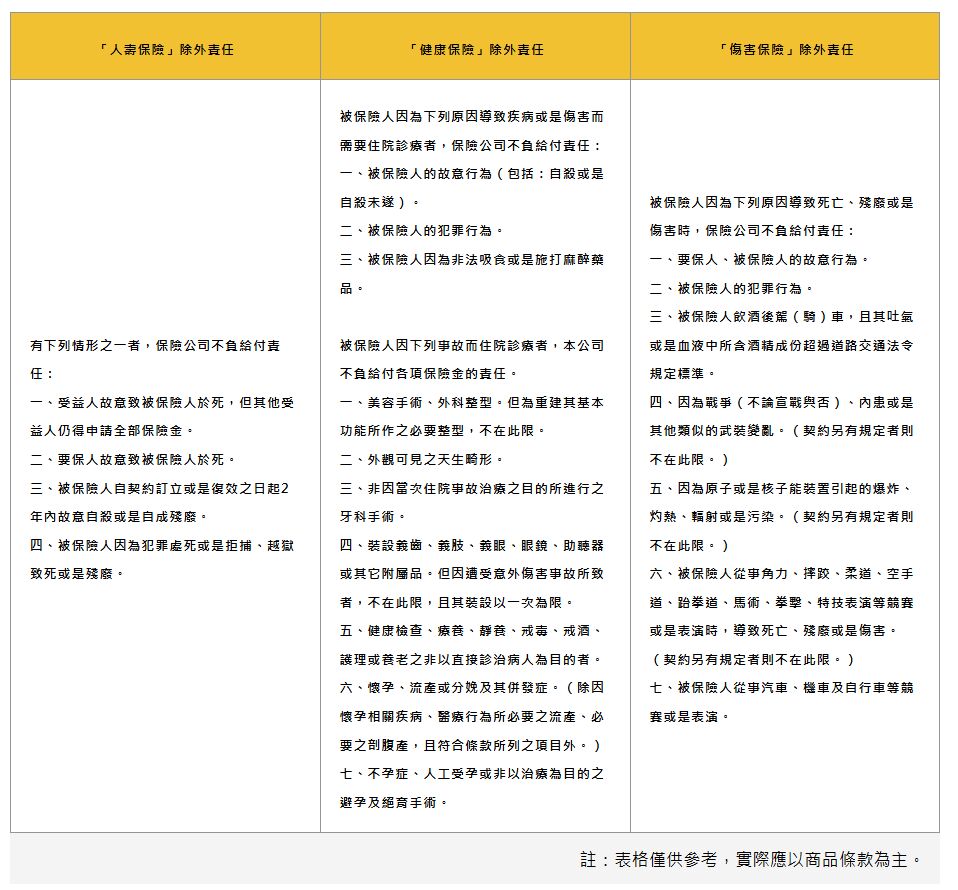Click life insurance item 二、要保人故意致被保險人於死
Screen dimensions: 958x890
133,460
